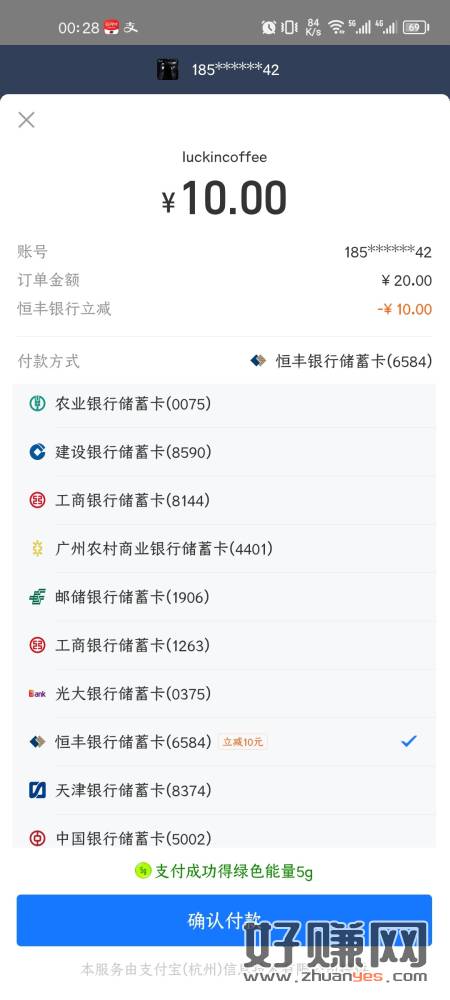Open the 恒丰银行储蓄卡(6584) selected method field
Screen dimensions: 450x1000
[x=341, y=361]
